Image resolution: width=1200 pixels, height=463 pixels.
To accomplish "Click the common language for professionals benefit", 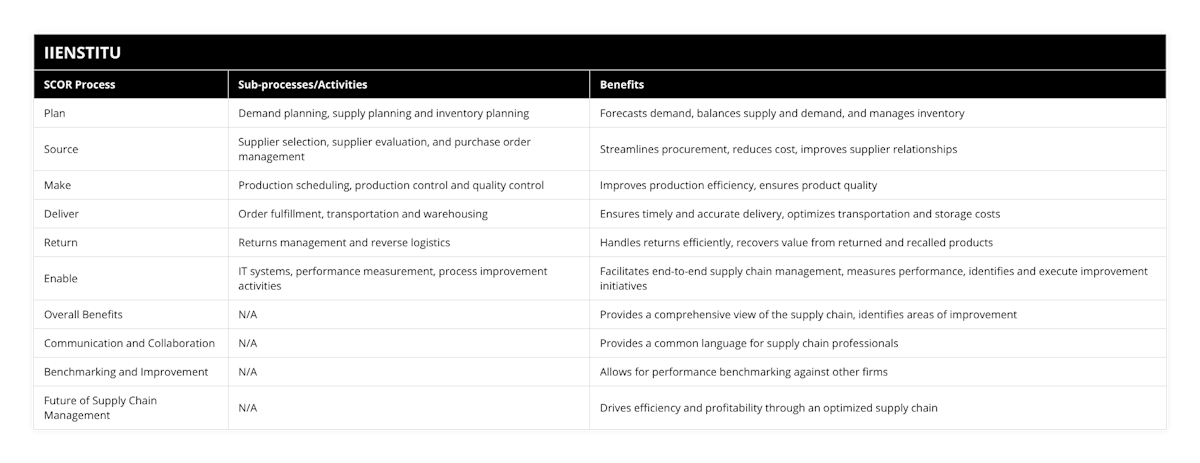I will [748, 343].
